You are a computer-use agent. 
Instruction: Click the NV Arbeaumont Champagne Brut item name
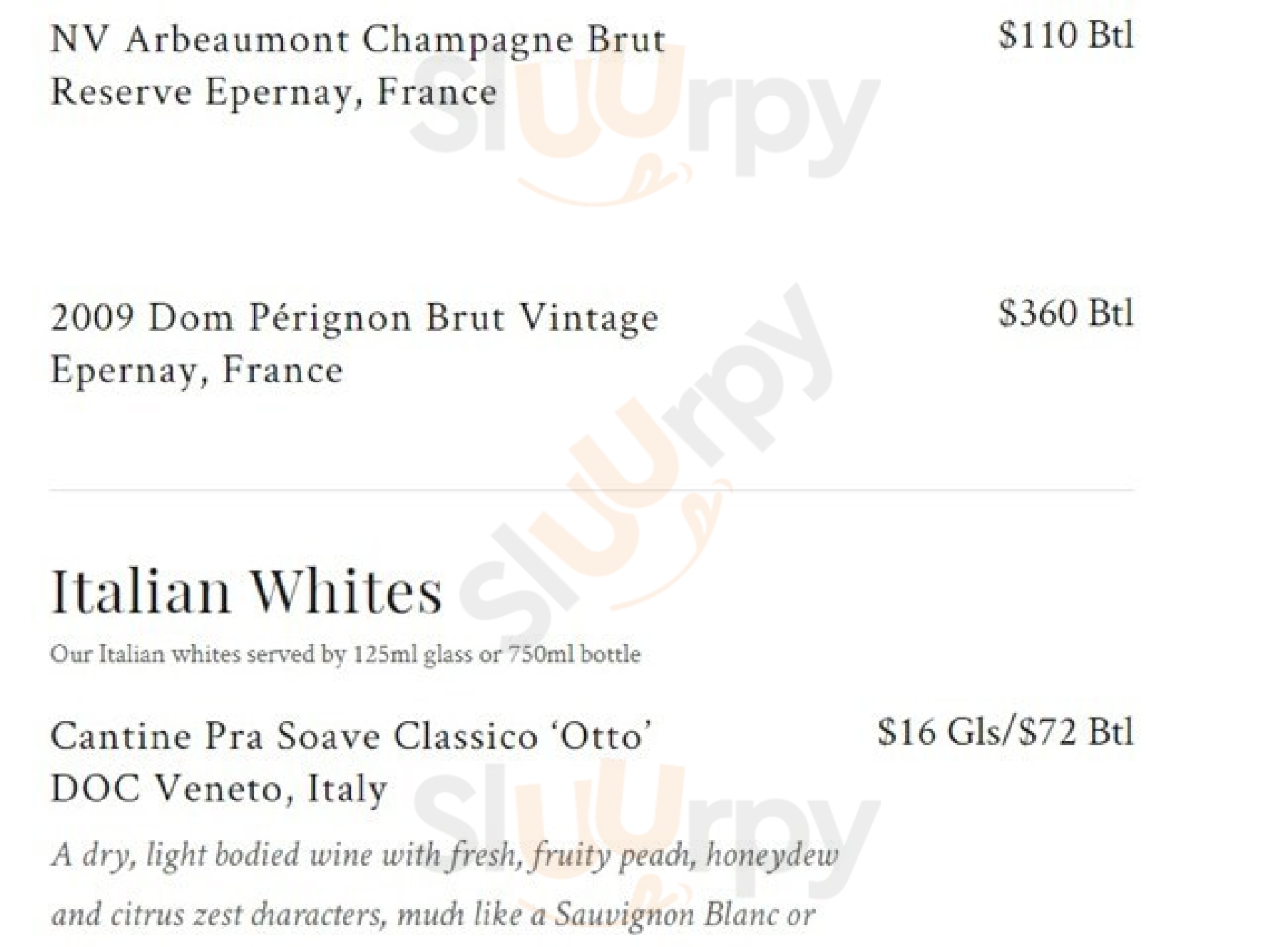click(x=357, y=40)
